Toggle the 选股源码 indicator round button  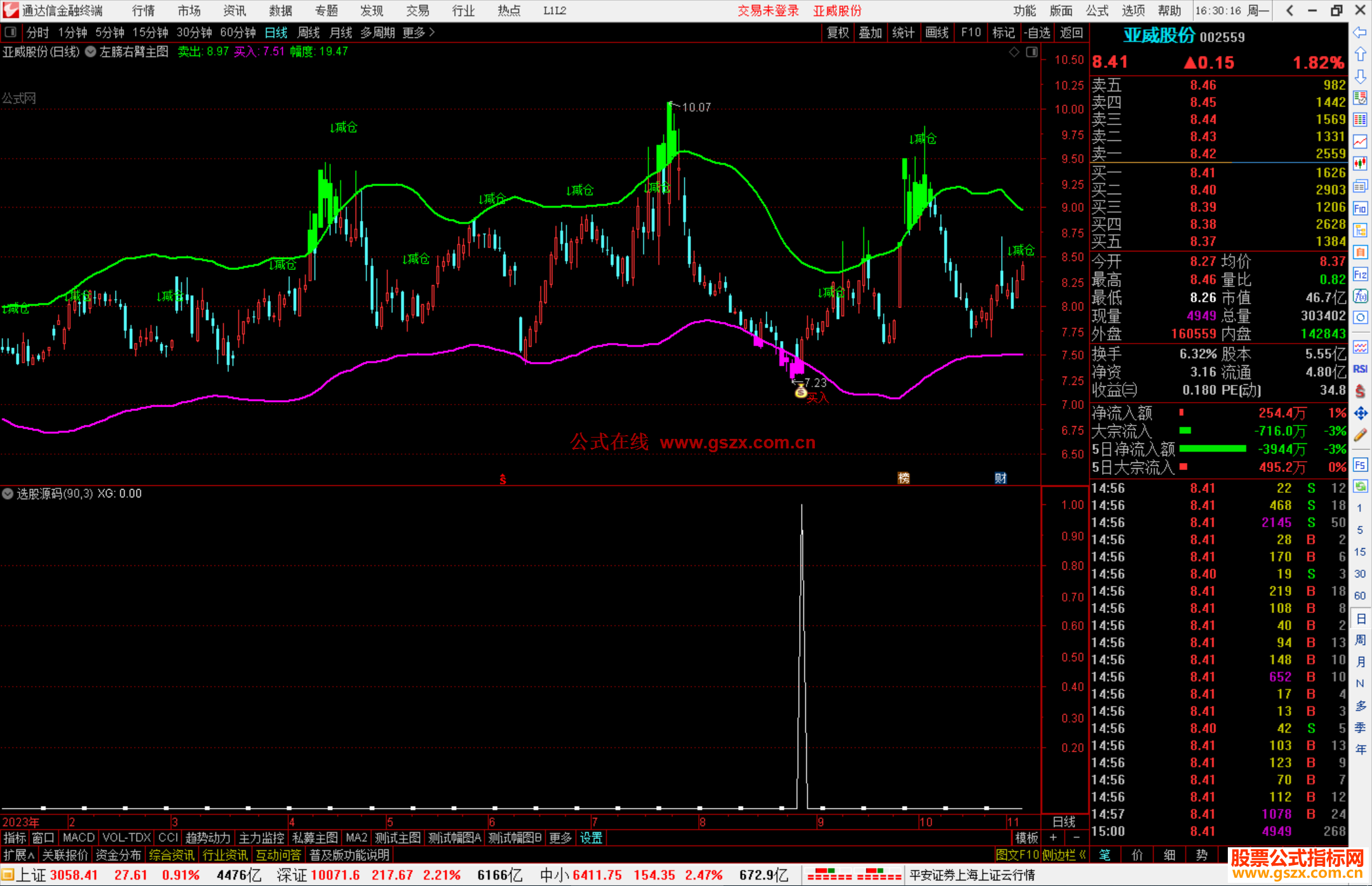[x=8, y=493]
